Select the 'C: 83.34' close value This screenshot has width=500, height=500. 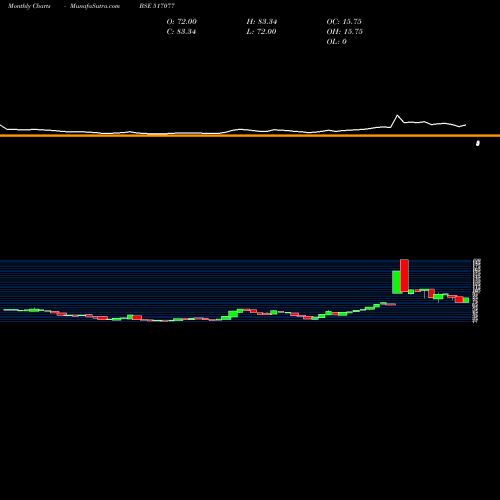[x=181, y=32]
